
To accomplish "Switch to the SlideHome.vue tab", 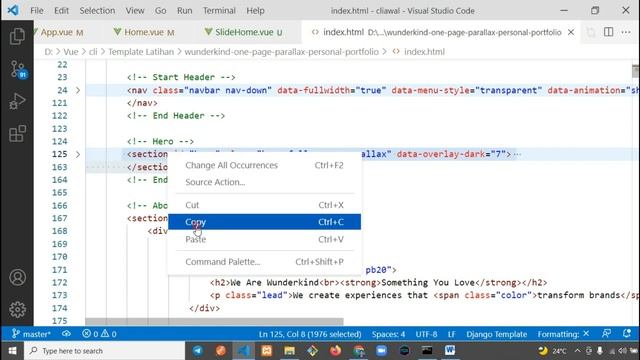I will click(244, 32).
